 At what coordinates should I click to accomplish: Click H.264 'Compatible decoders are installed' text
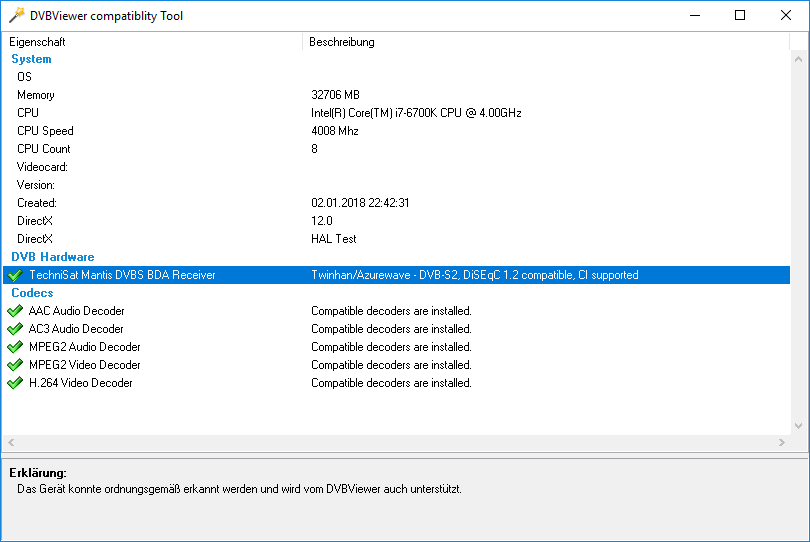pos(391,383)
